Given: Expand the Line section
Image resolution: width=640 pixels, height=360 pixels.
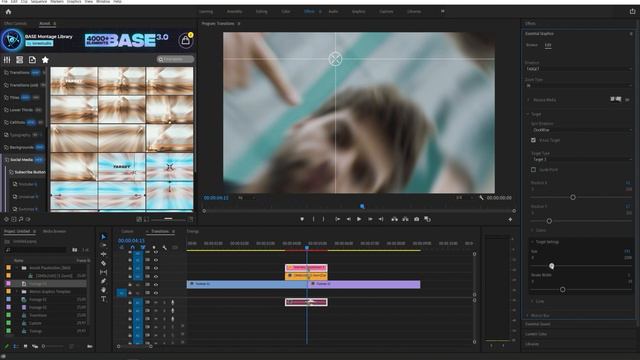Looking at the screenshot, I should coord(532,301).
